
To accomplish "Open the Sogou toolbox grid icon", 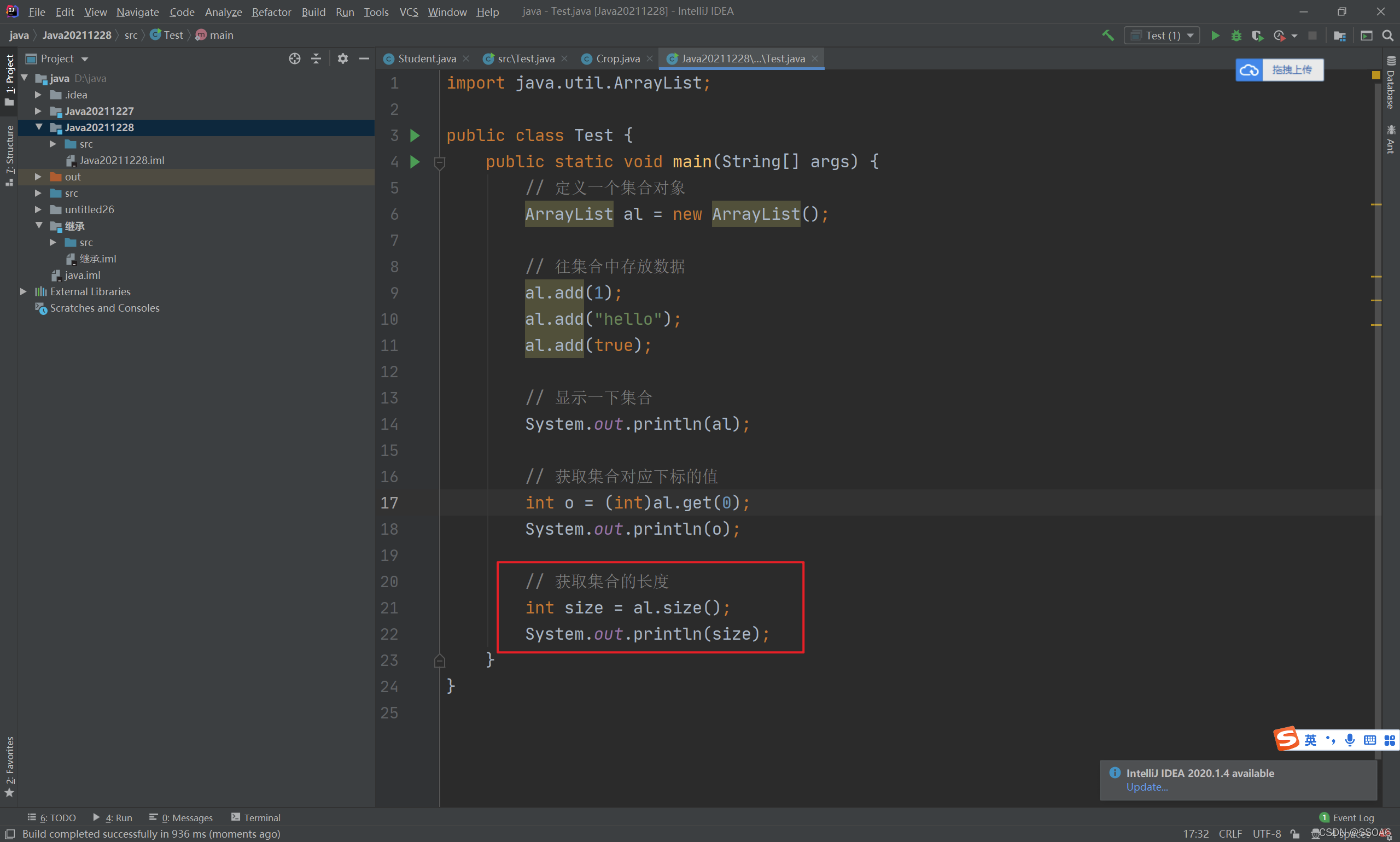I will click(x=1389, y=740).
